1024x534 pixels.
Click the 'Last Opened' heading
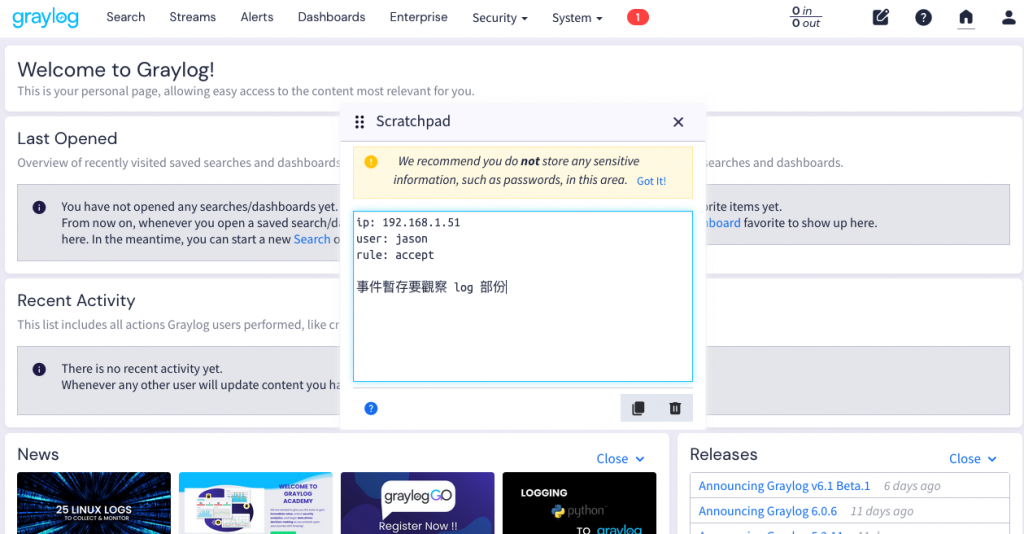click(x=67, y=138)
